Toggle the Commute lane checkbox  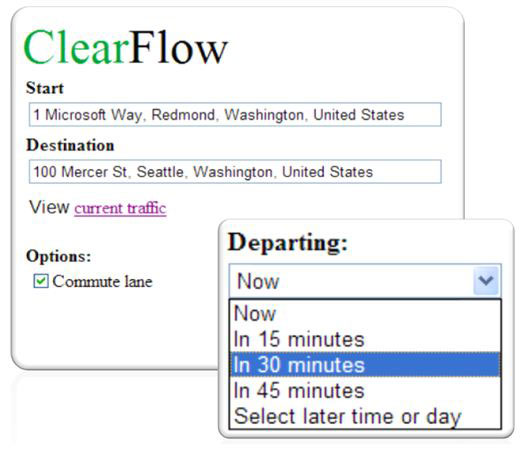41,281
